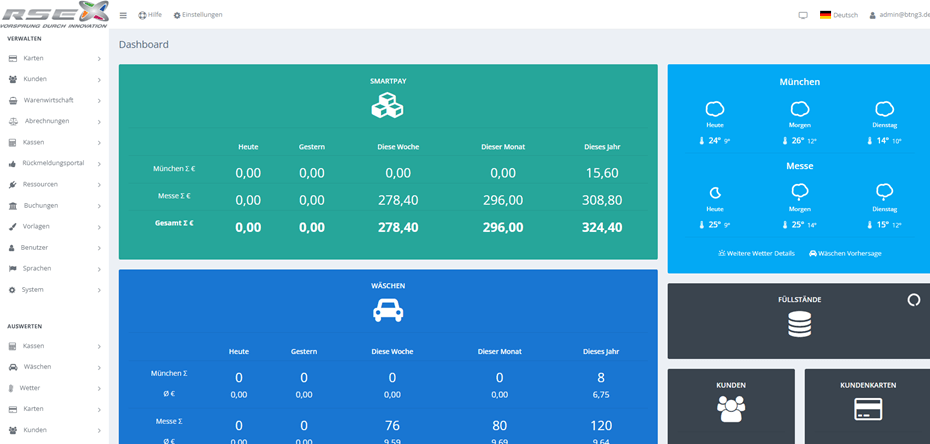Open the admin@btng3.de user menu
The height and width of the screenshot is (444, 930).
(899, 15)
